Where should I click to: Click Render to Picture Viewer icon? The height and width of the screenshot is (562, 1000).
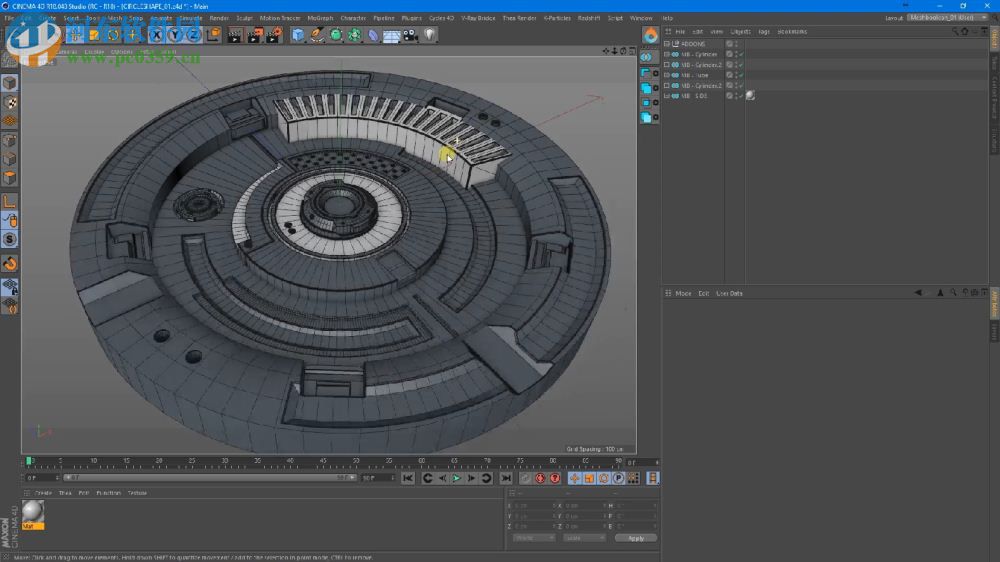(254, 35)
